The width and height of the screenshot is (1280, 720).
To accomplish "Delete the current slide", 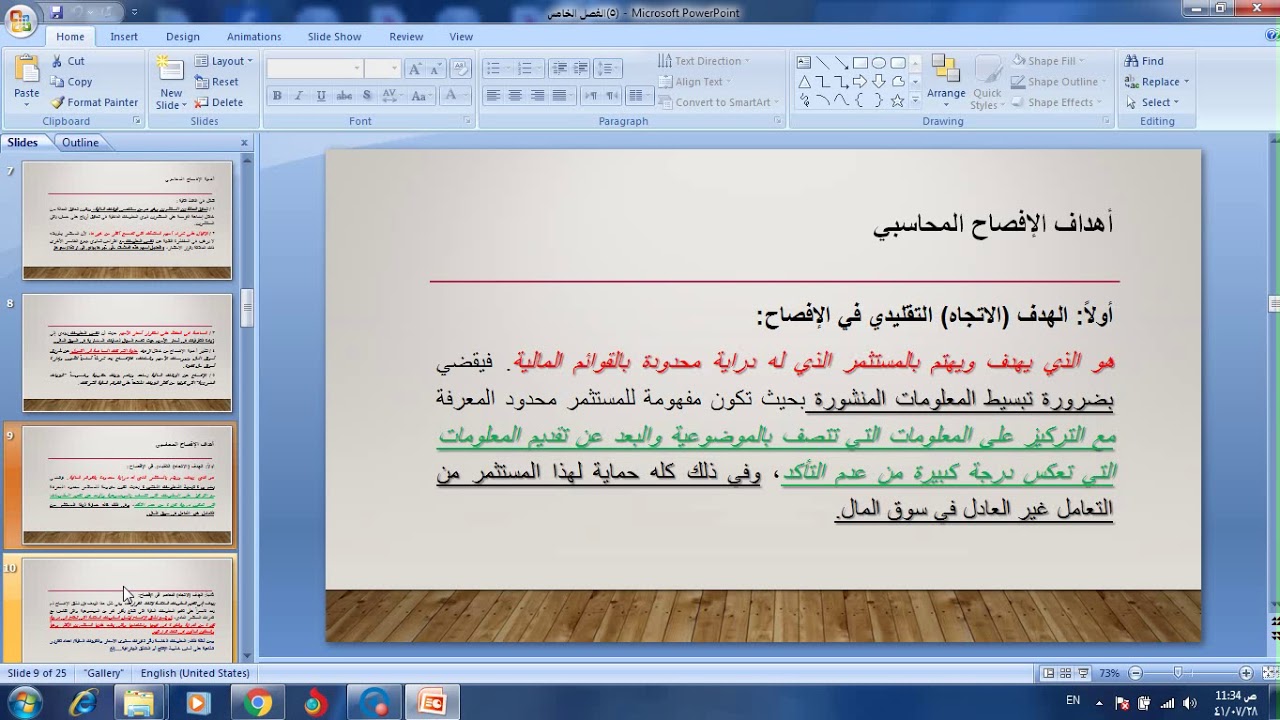I will pos(219,102).
